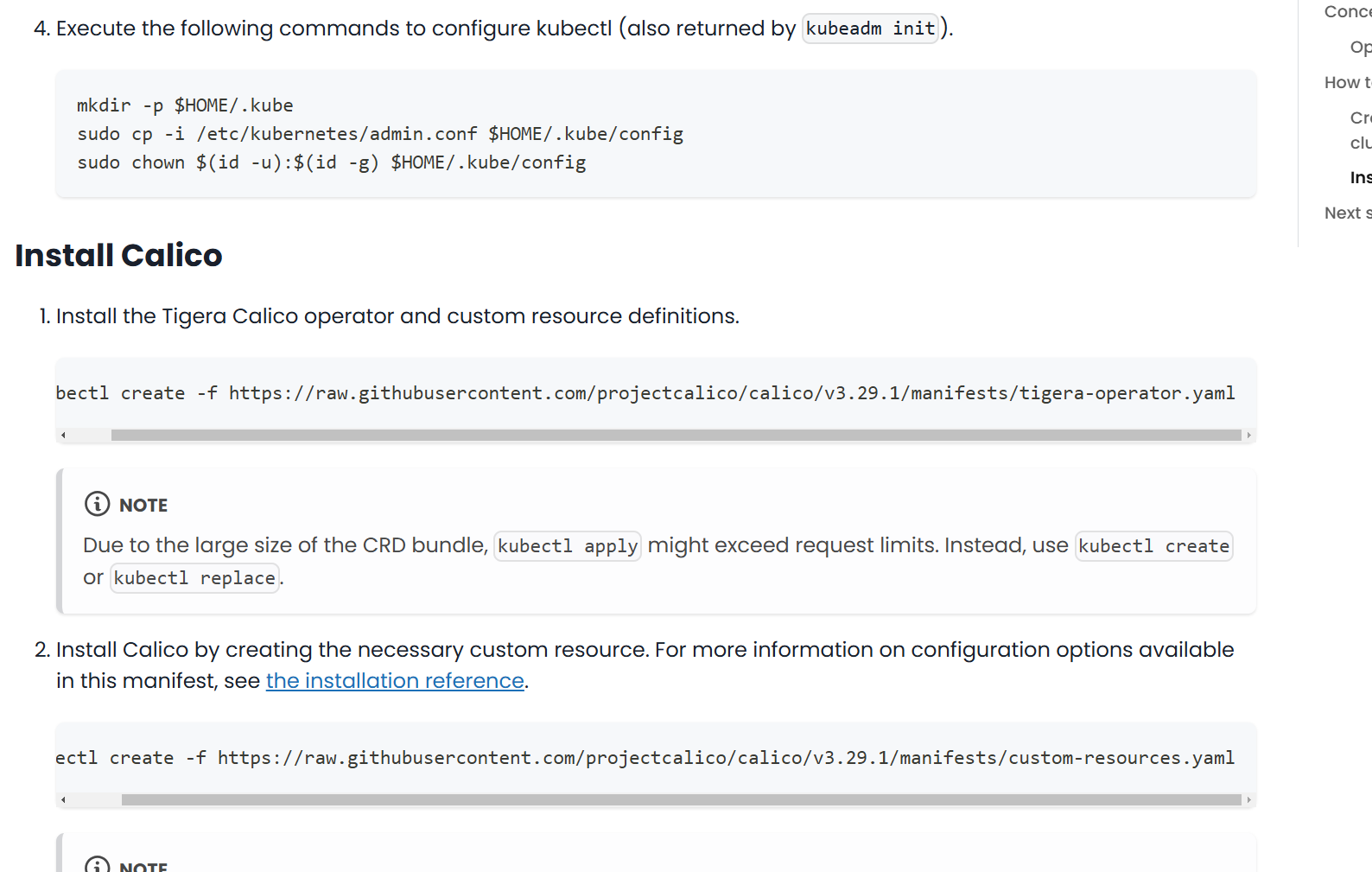Click the 'kubectl create' inline code in note

click(1153, 546)
